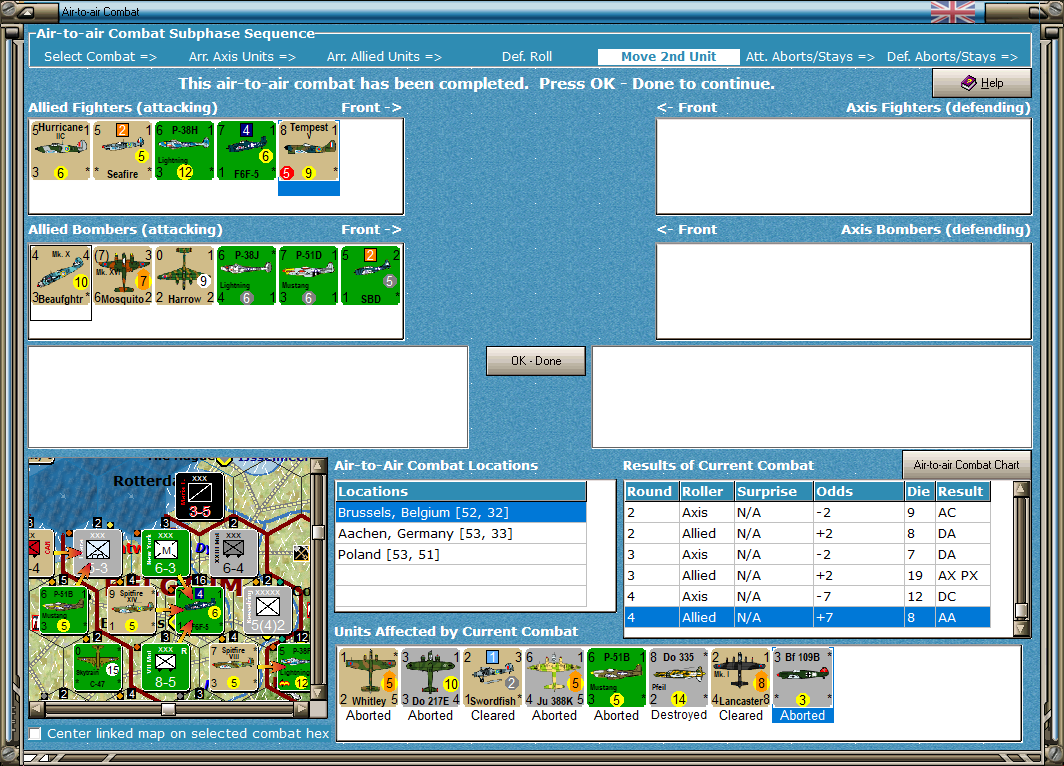Click the British flag icon in title bar
This screenshot has width=1064, height=766.
pyautogui.click(x=953, y=12)
